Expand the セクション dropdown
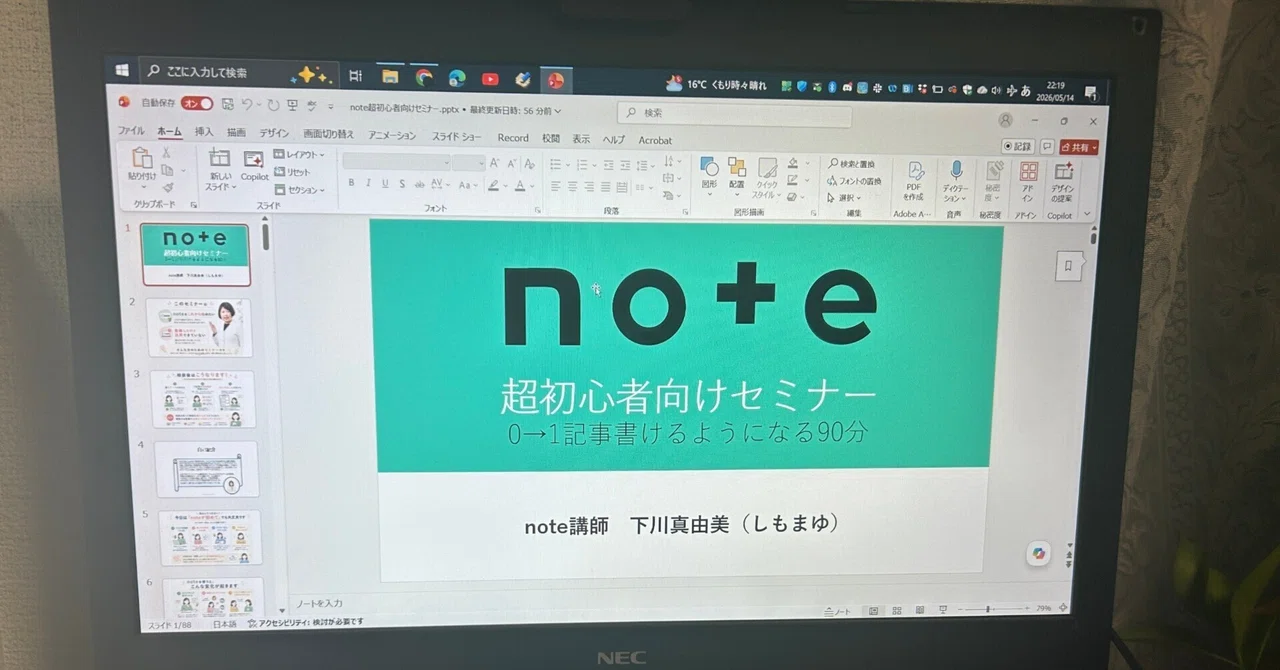 coord(299,190)
